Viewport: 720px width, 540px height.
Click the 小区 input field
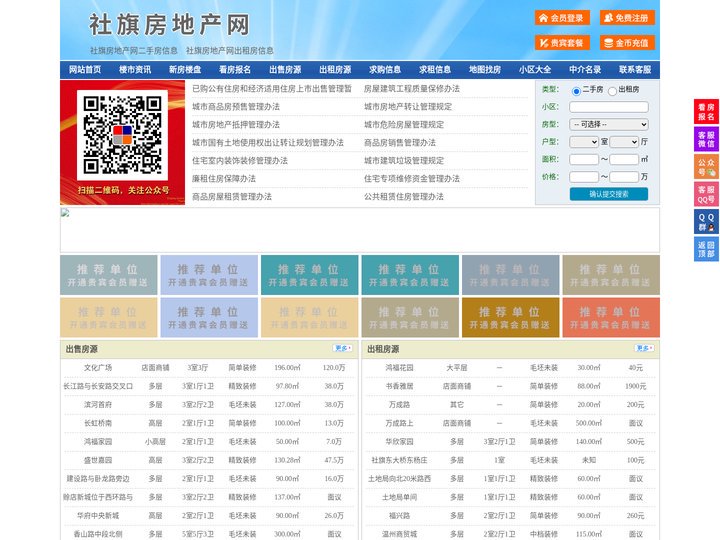609,107
